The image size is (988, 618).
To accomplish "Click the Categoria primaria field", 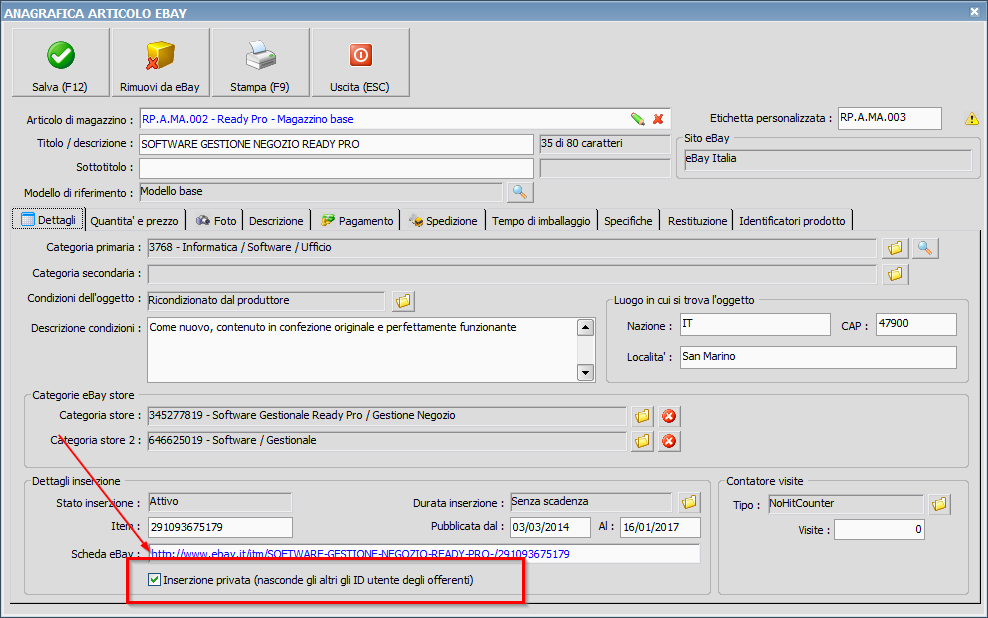I will (512, 248).
